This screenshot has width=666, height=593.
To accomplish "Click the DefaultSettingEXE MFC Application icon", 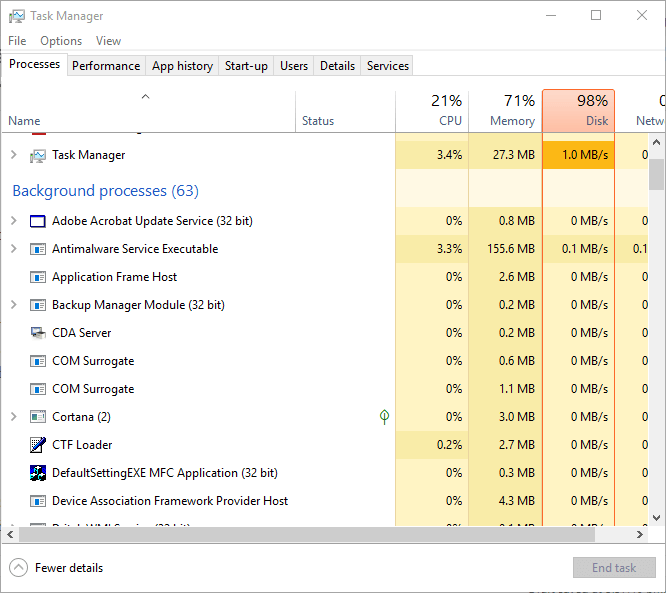I will [37, 473].
